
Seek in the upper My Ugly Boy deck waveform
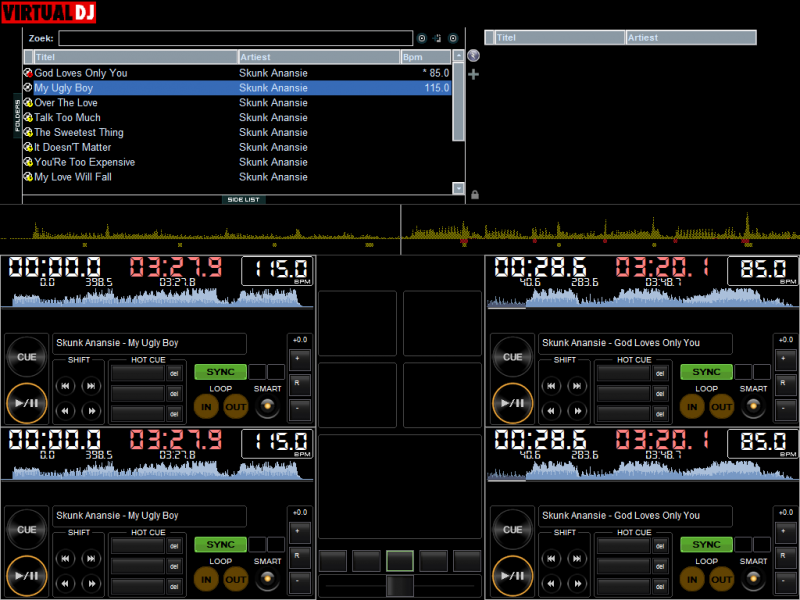(x=157, y=297)
